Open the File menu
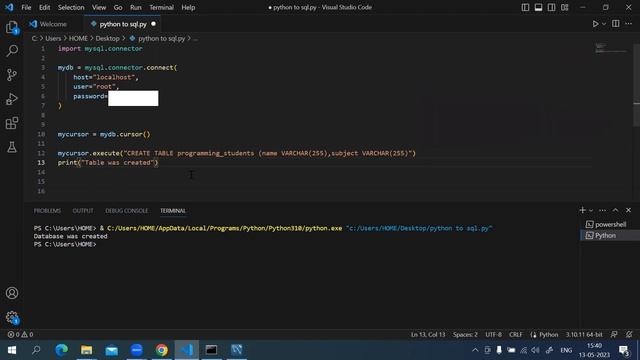 [26, 7]
